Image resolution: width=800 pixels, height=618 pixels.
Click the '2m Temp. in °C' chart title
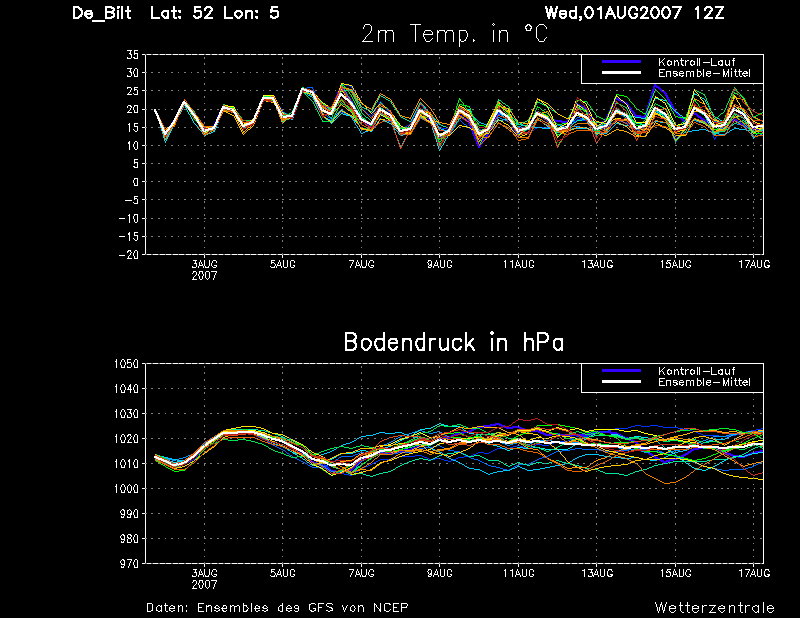(455, 34)
